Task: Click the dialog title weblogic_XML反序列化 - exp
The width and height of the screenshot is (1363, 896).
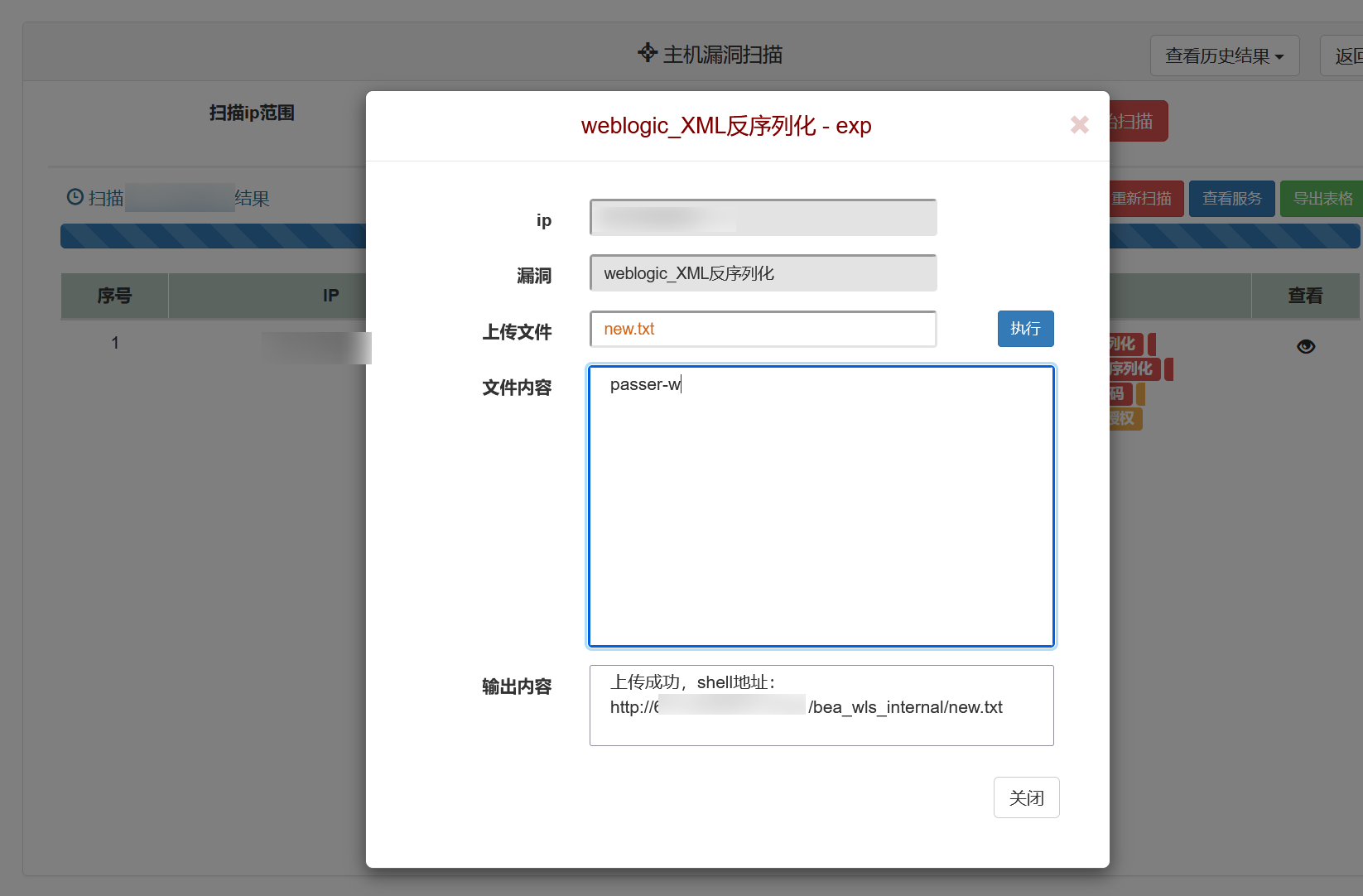Action: click(726, 126)
